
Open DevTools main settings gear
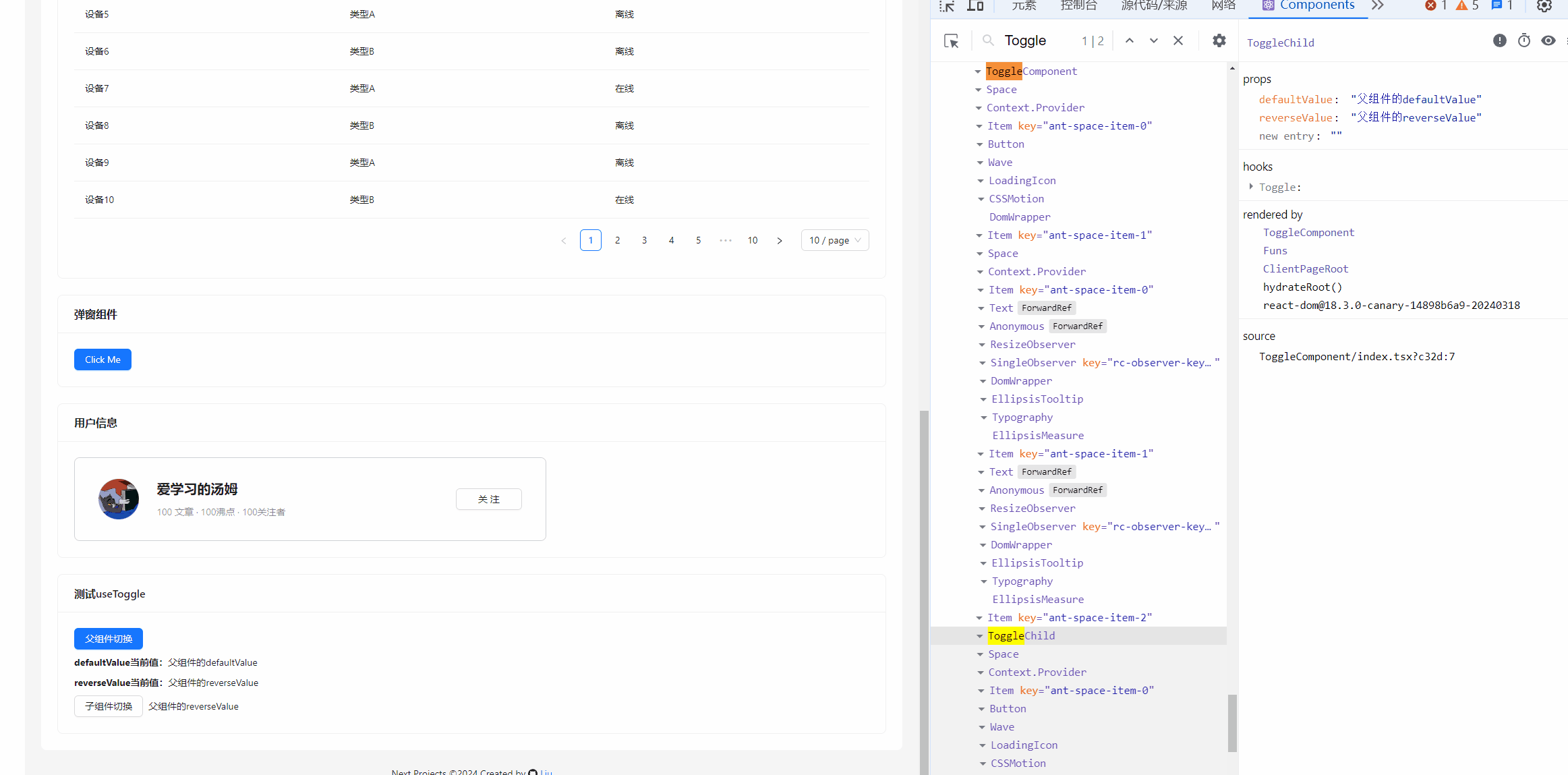(x=1544, y=5)
